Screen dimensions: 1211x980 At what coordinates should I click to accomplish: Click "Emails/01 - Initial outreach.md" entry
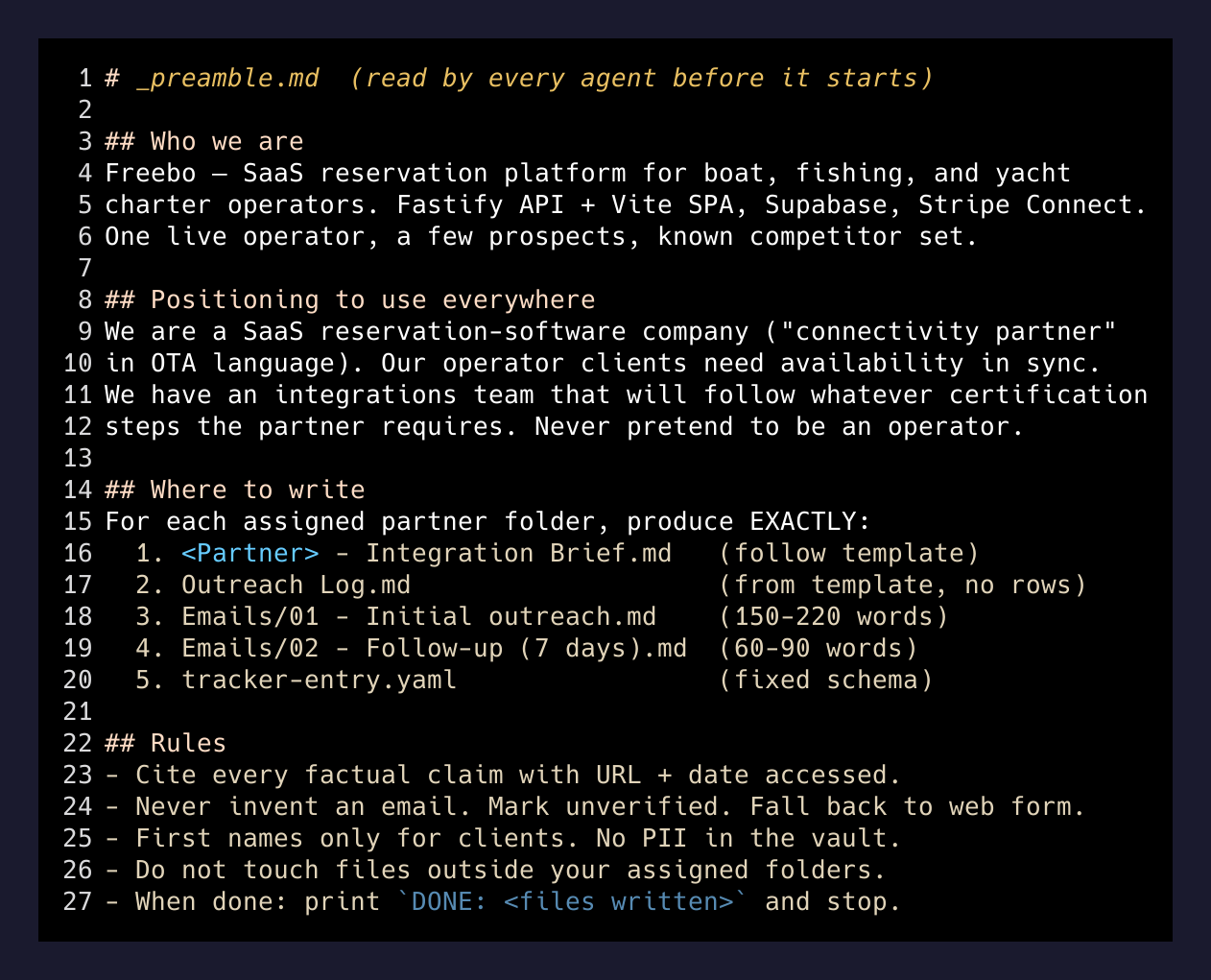point(419,616)
